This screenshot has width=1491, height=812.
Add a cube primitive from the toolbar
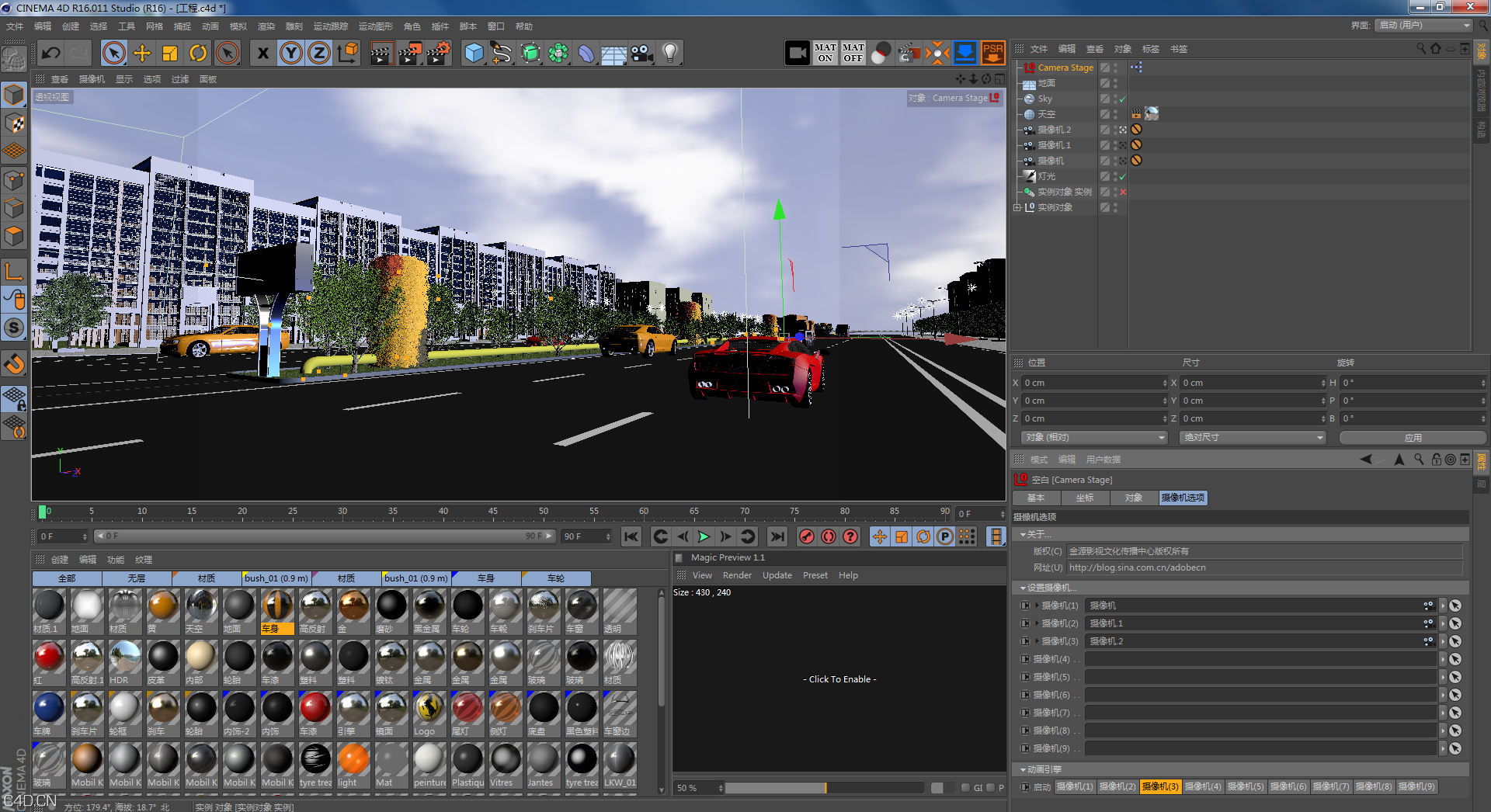point(474,53)
